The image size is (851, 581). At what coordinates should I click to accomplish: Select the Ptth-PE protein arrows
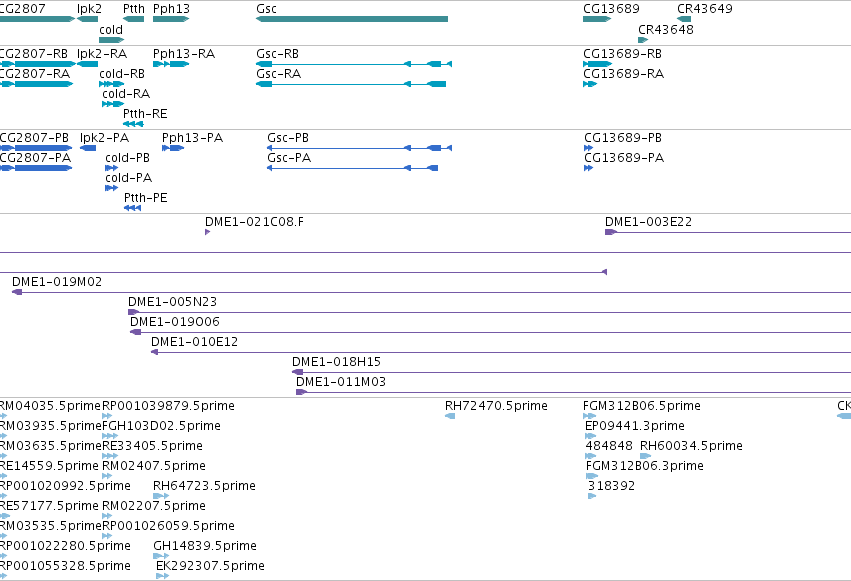132,208
